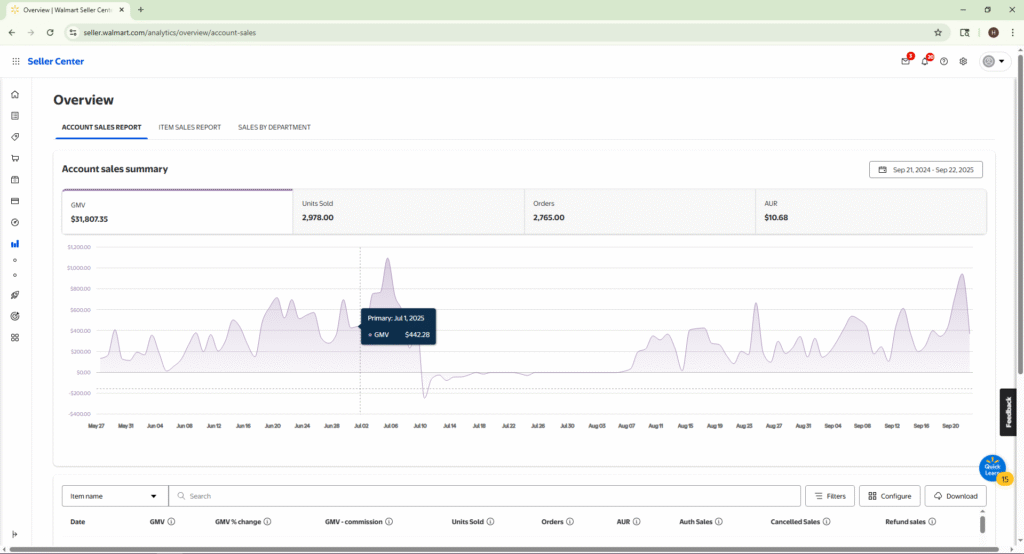Click the Filters button

tap(829, 496)
